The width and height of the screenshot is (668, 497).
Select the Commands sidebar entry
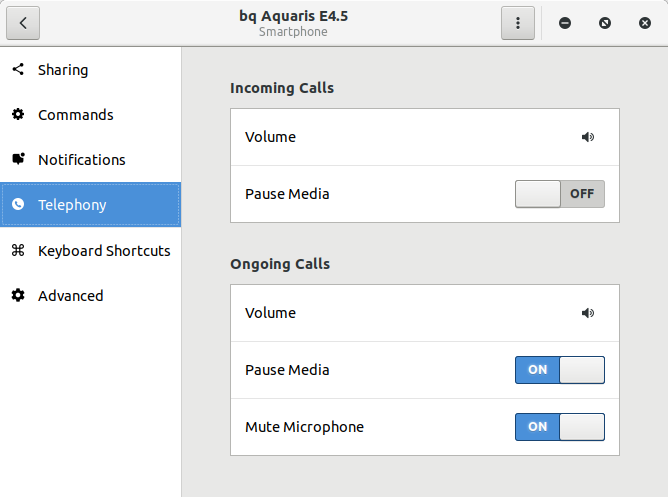click(x=76, y=115)
